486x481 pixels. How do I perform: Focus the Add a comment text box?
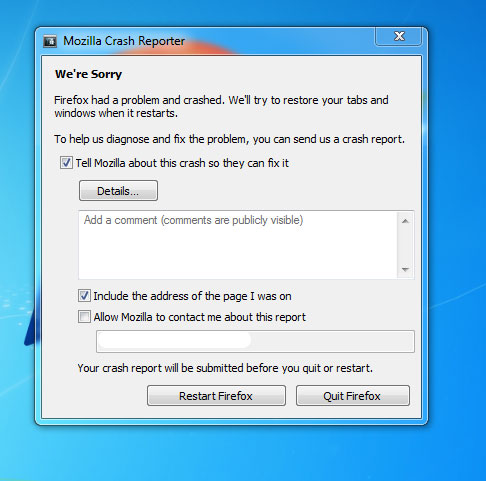point(238,245)
